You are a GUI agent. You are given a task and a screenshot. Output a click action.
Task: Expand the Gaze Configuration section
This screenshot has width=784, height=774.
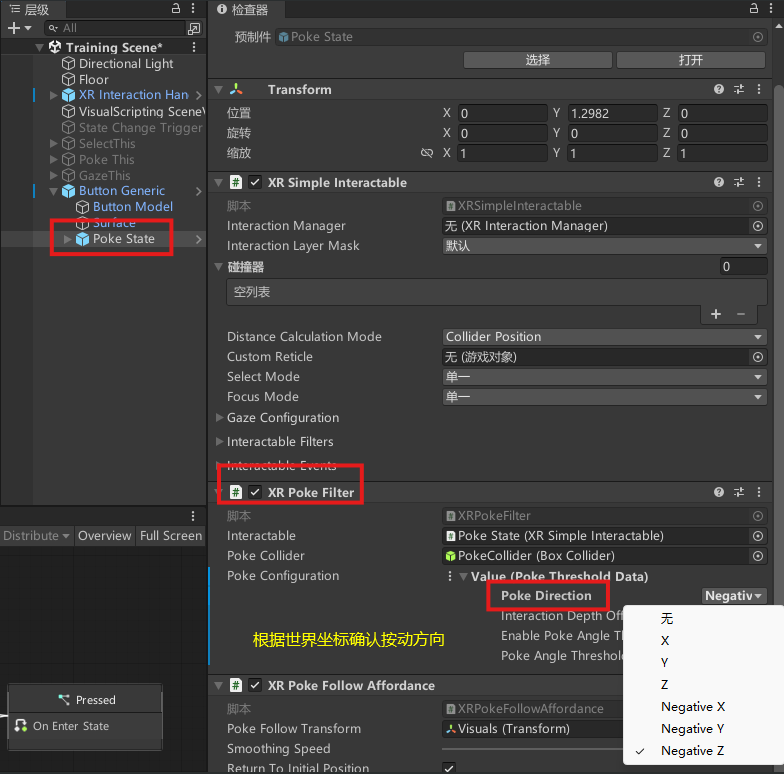220,418
